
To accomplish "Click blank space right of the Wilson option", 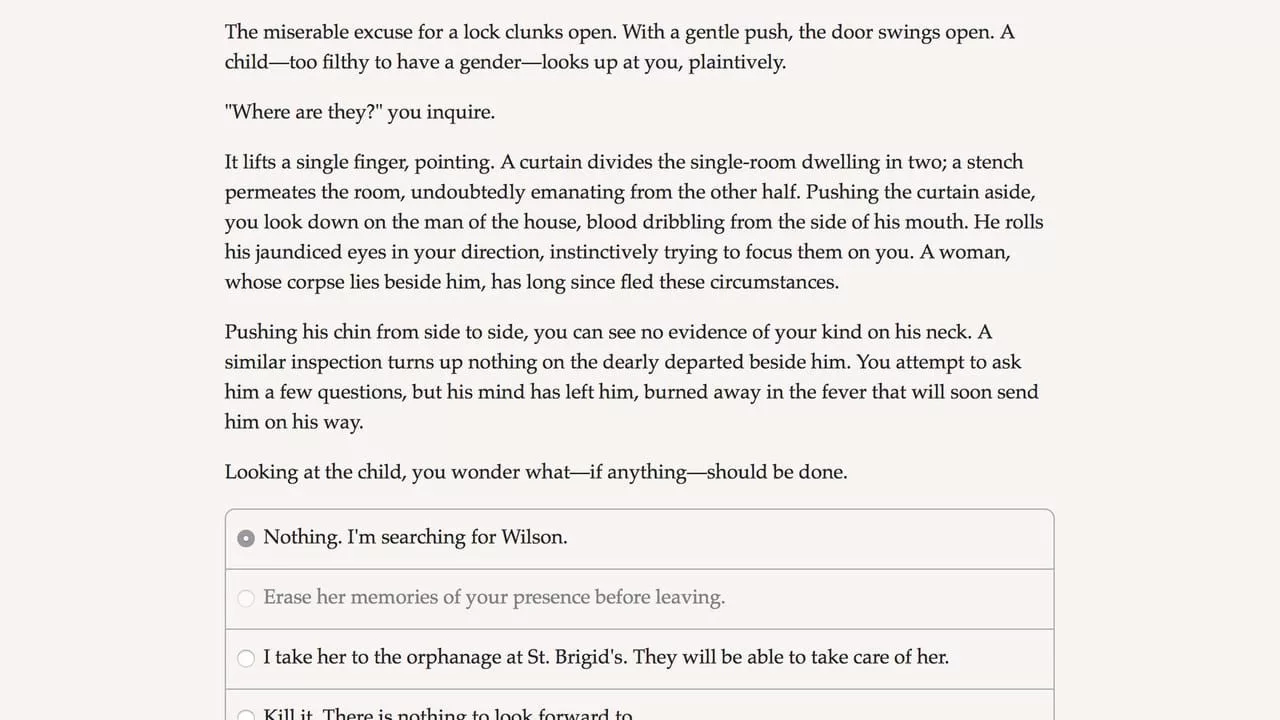I will coord(810,538).
